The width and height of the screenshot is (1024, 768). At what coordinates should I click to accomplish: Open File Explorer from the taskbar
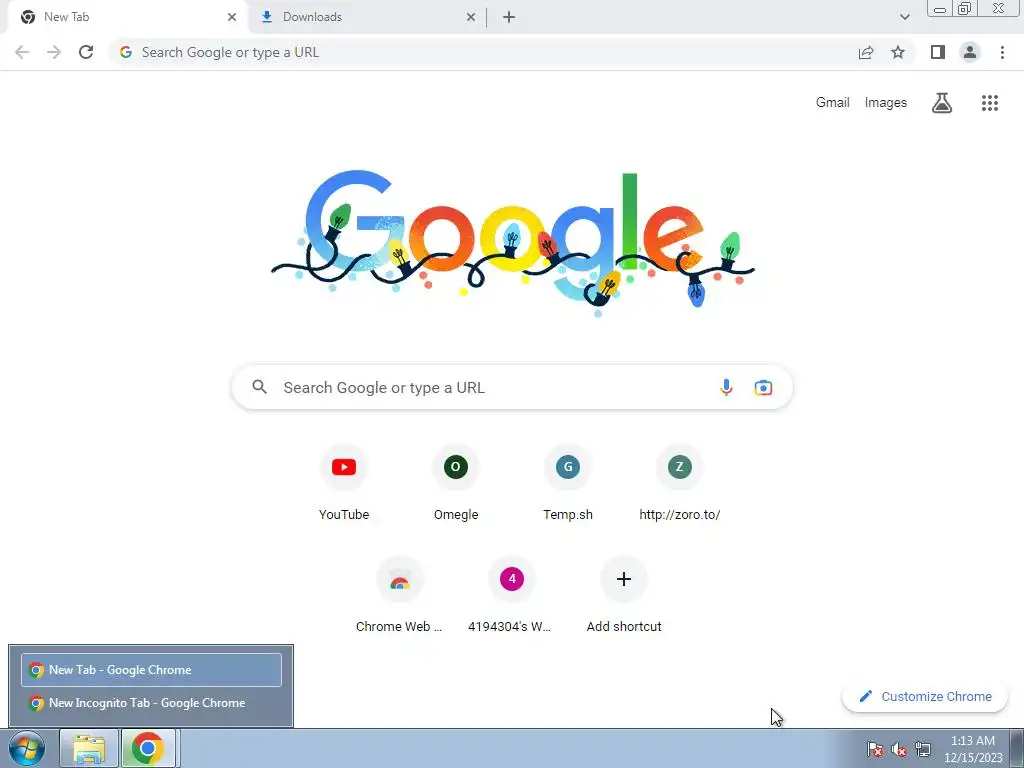click(89, 748)
